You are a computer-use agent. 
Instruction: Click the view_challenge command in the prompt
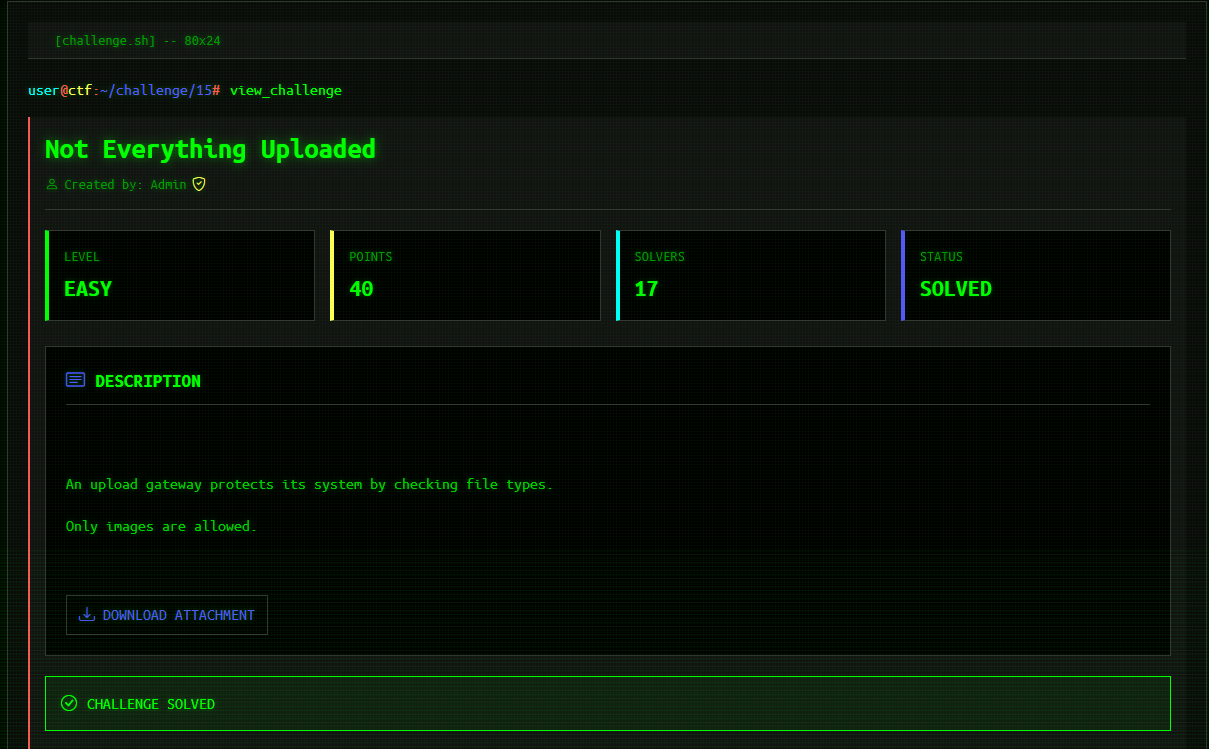coord(286,91)
